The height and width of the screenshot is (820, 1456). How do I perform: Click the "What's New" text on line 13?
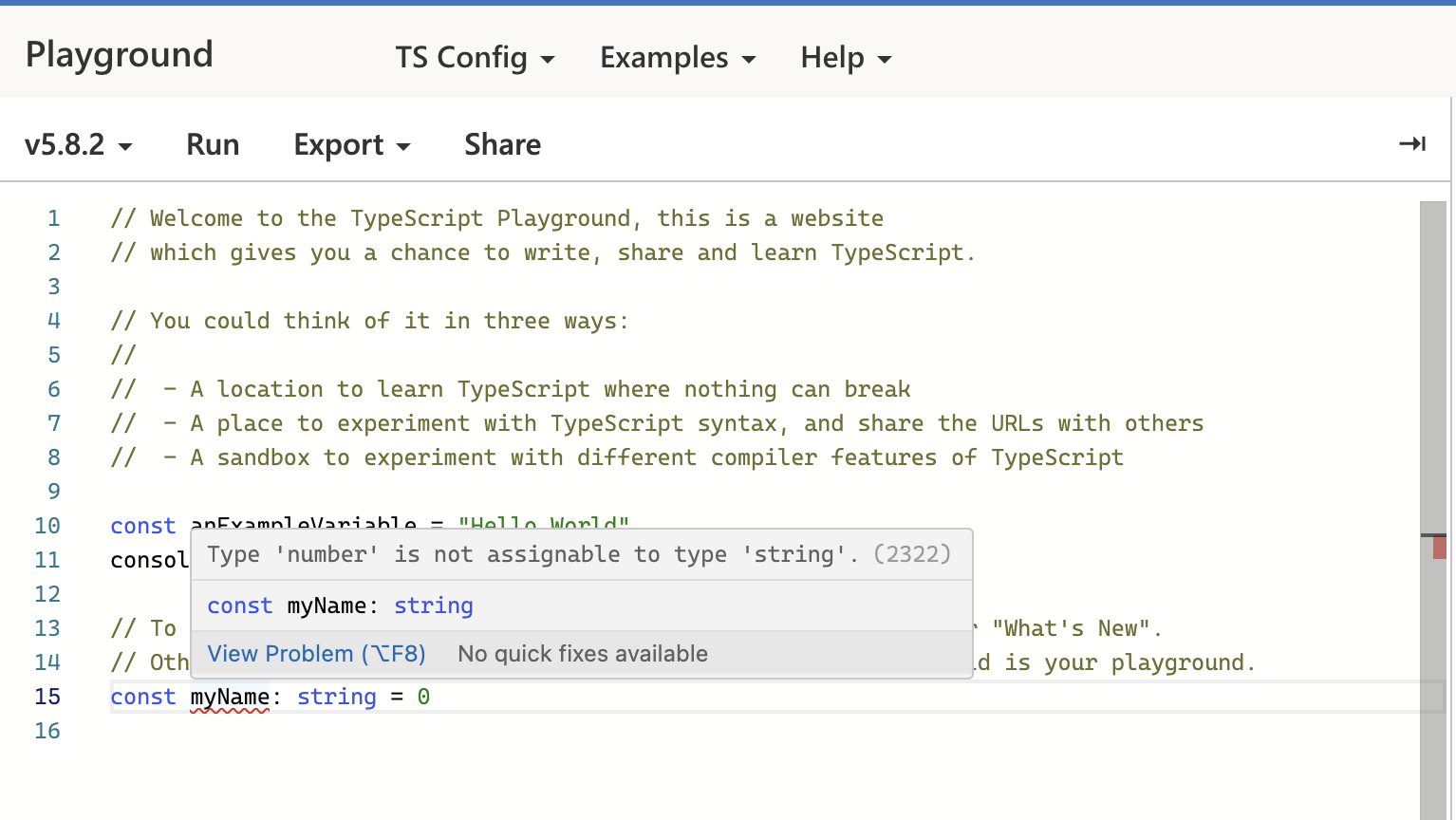click(1071, 628)
